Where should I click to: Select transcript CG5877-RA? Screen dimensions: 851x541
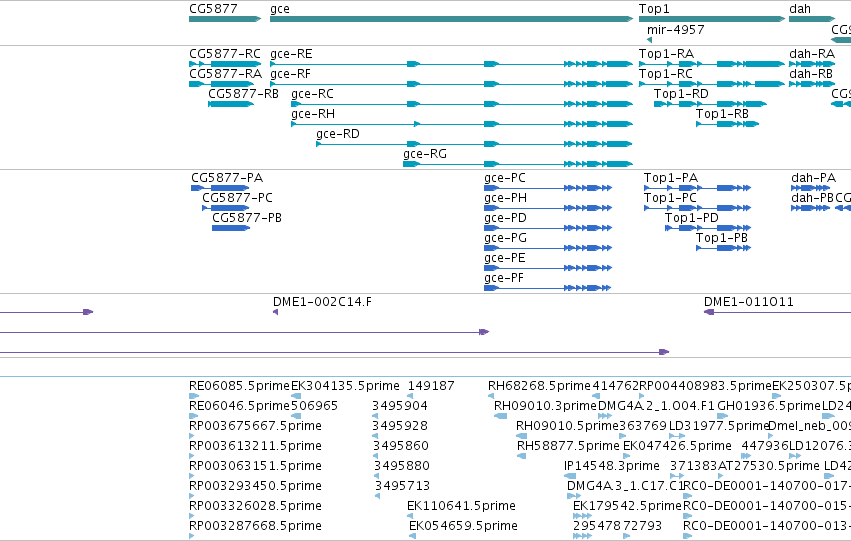click(221, 84)
